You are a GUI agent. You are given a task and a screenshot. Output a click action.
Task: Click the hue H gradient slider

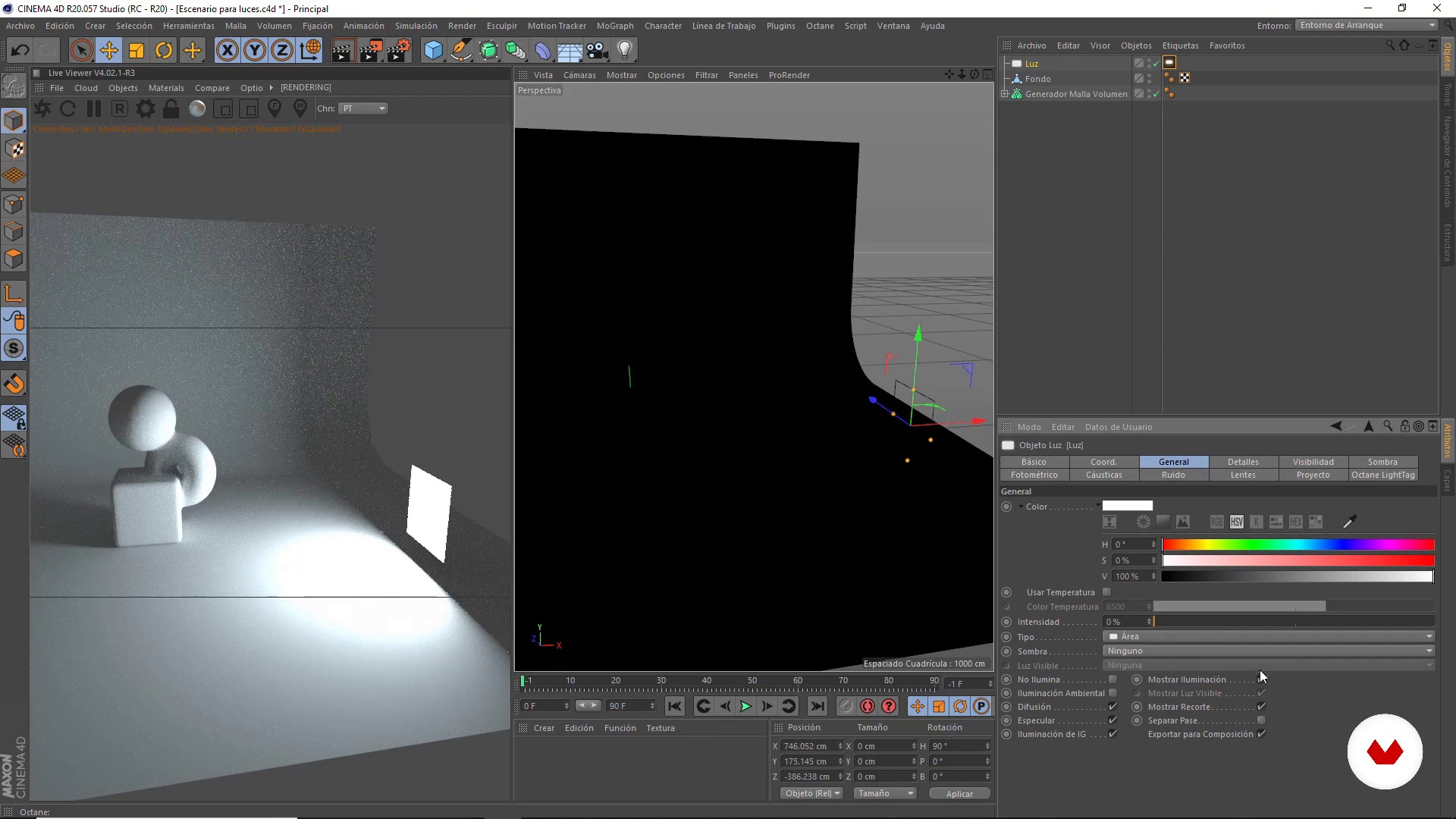[1298, 544]
